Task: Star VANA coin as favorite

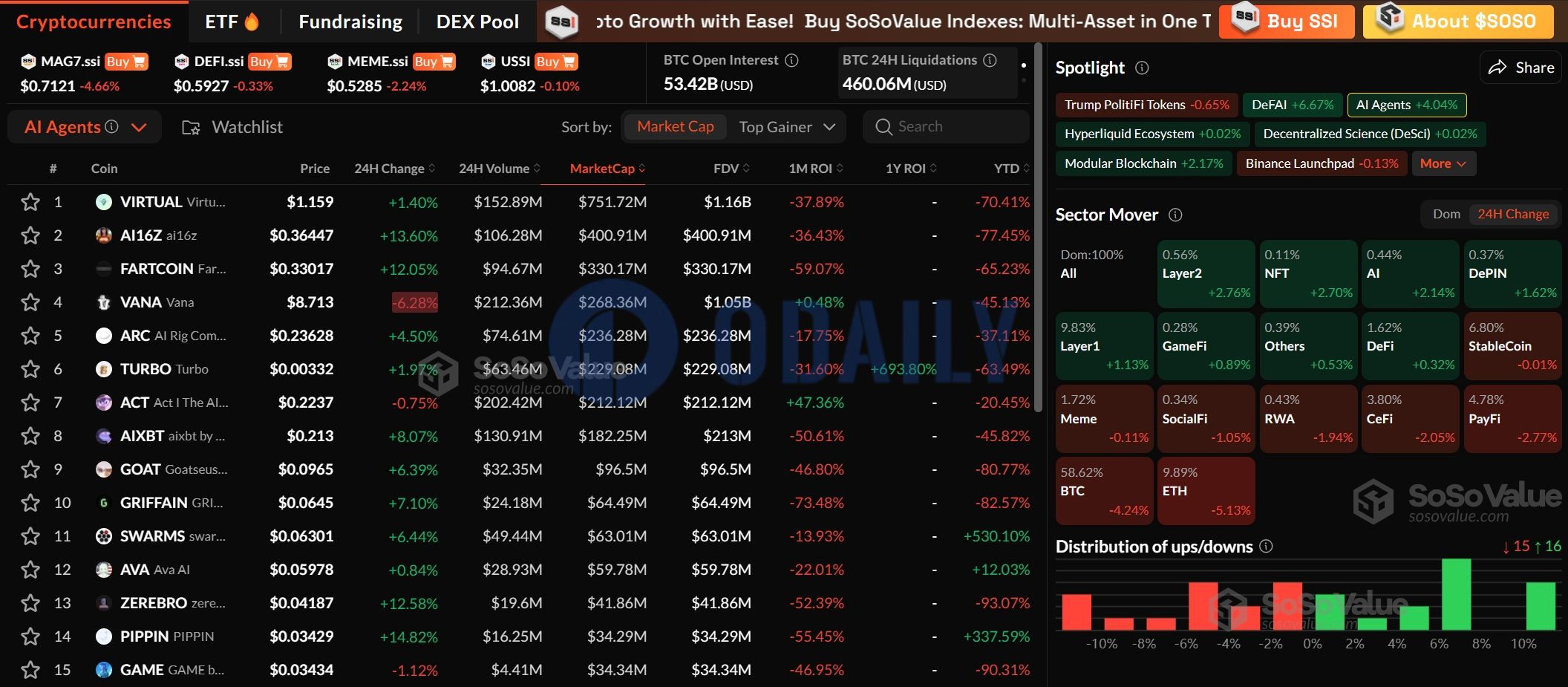Action: (30, 302)
